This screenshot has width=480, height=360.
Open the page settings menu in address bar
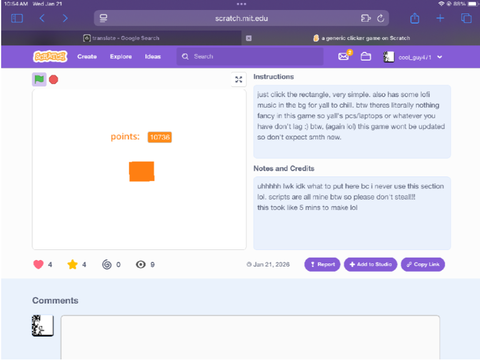103,18
